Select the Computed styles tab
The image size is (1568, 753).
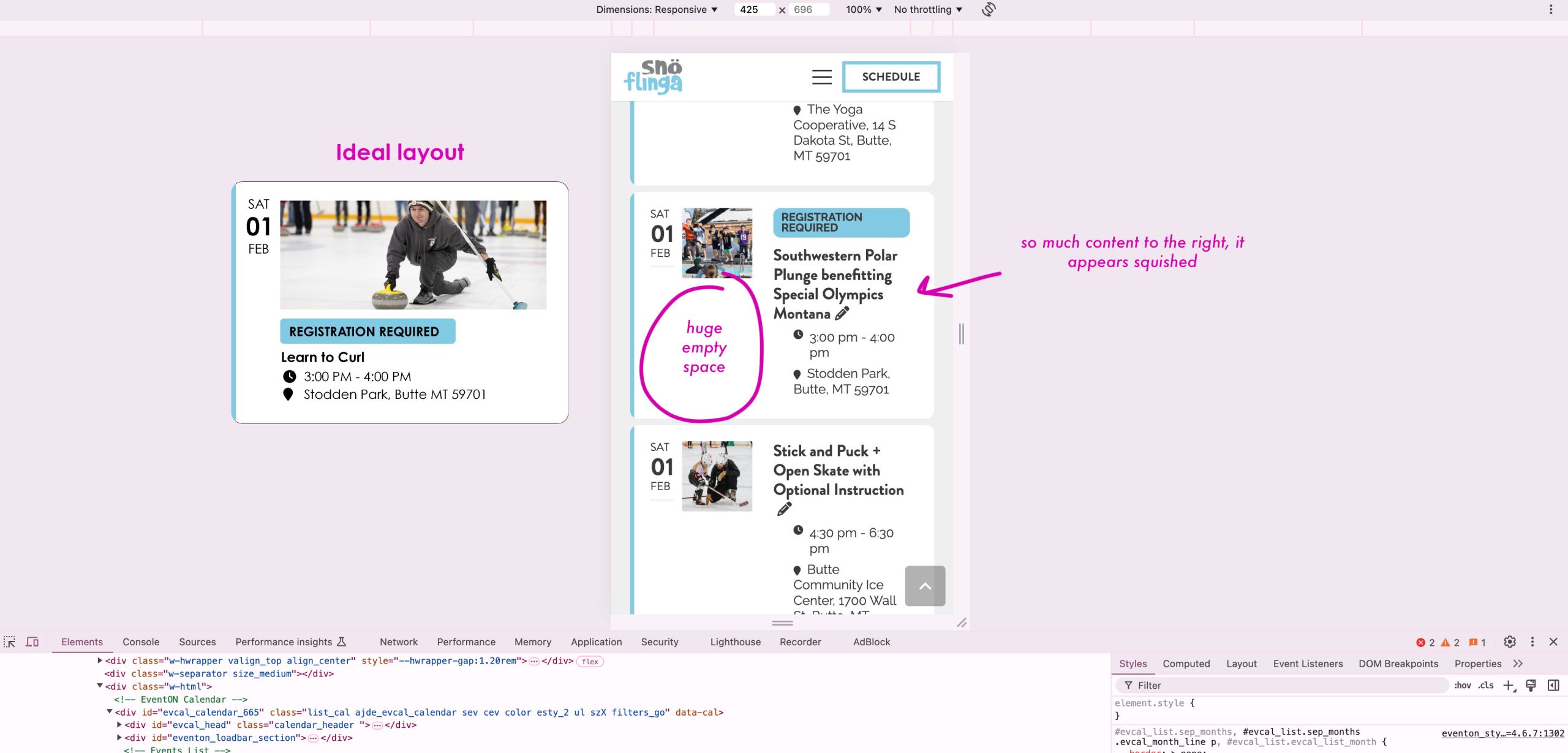[1186, 664]
